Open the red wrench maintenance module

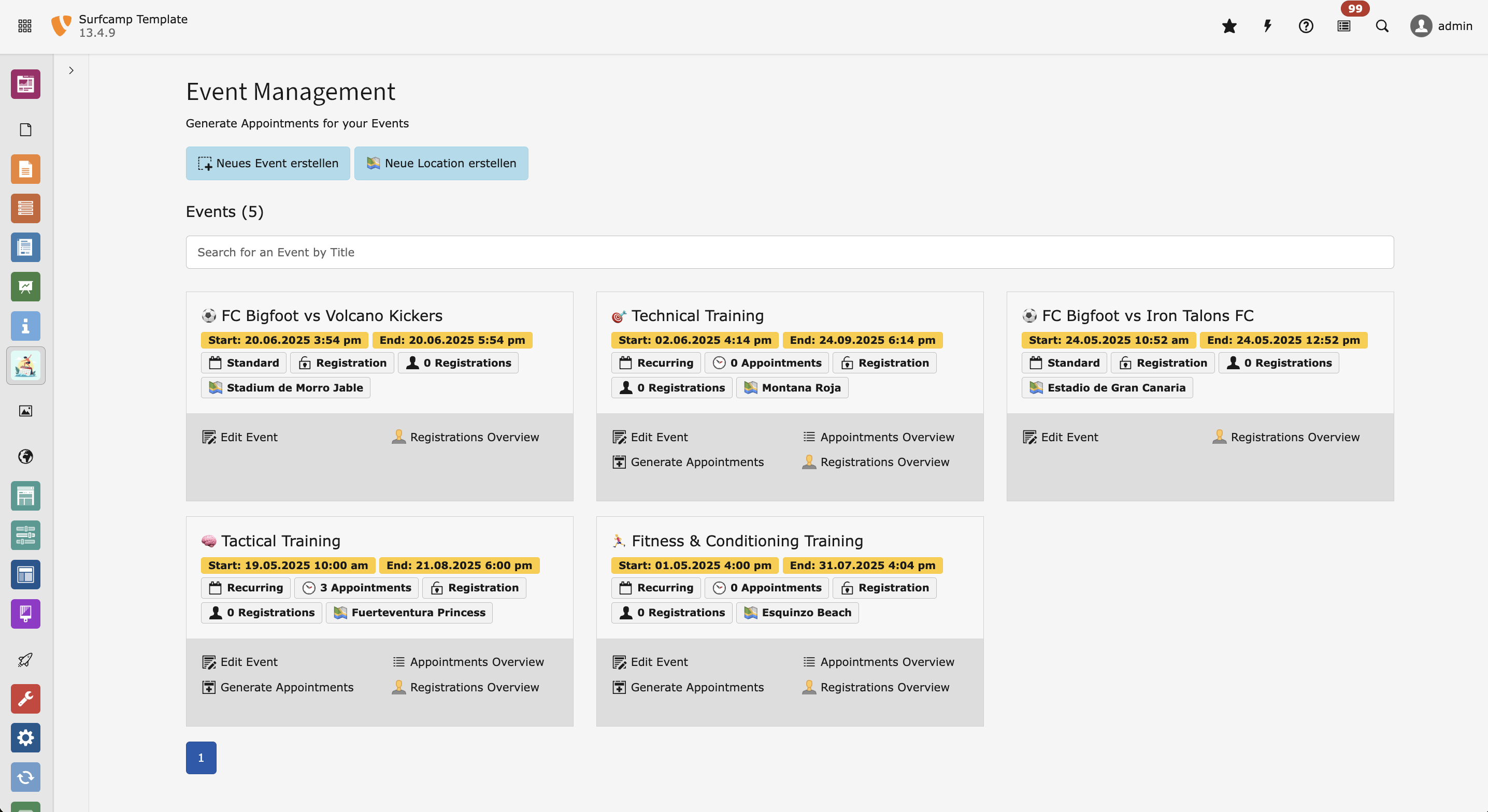coord(25,699)
